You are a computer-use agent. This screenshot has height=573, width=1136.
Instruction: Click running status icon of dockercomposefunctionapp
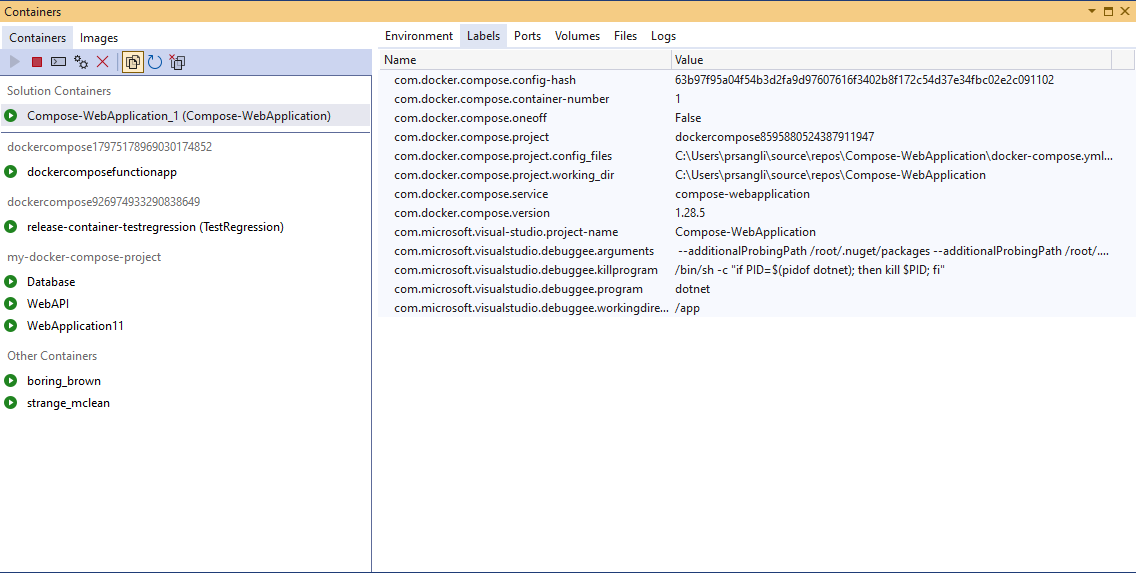pyautogui.click(x=11, y=172)
